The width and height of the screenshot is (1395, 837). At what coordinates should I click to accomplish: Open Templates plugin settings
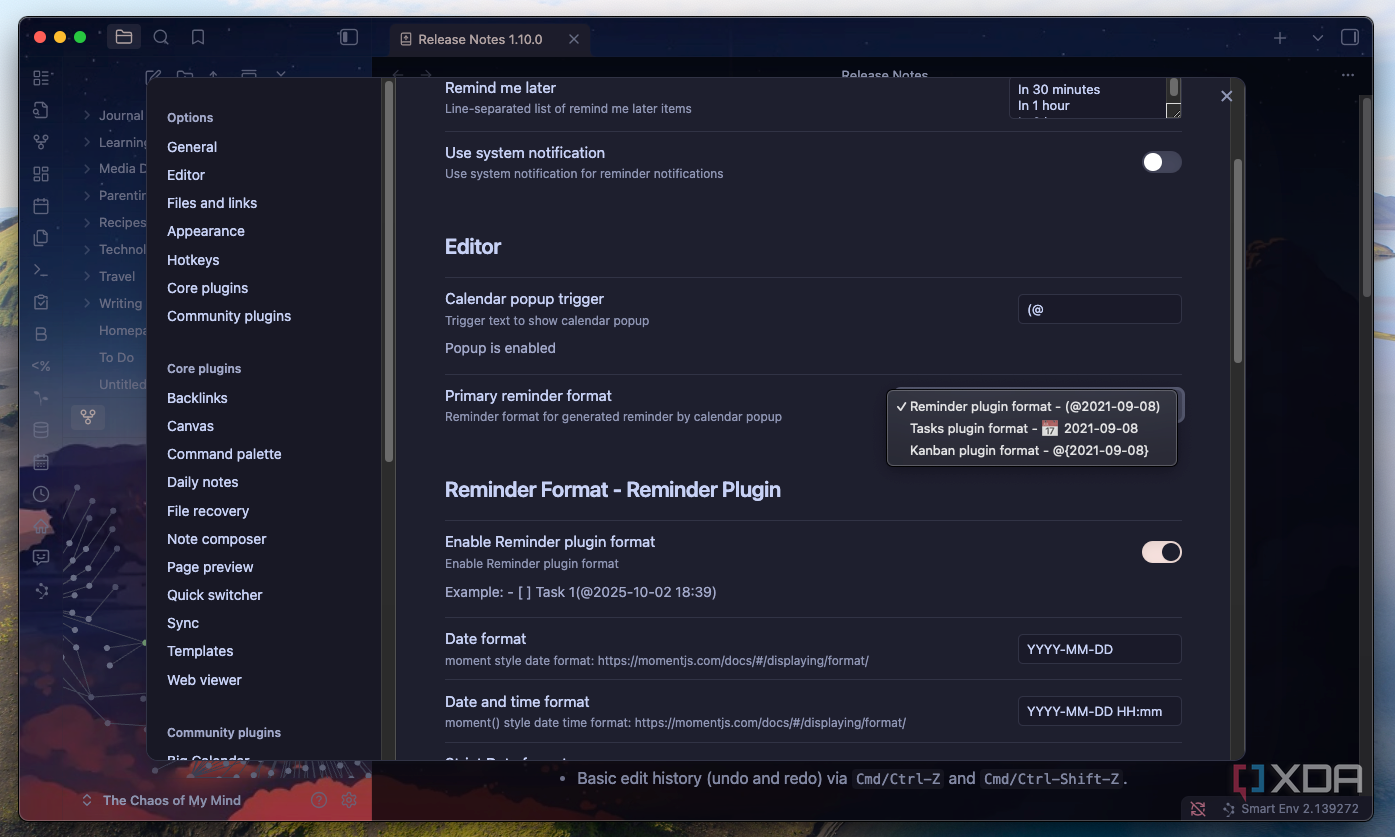(x=200, y=651)
